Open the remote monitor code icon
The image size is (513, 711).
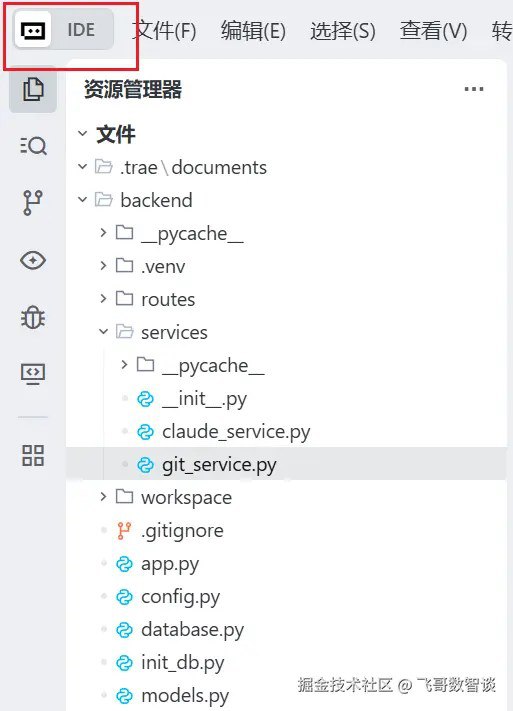pos(33,374)
